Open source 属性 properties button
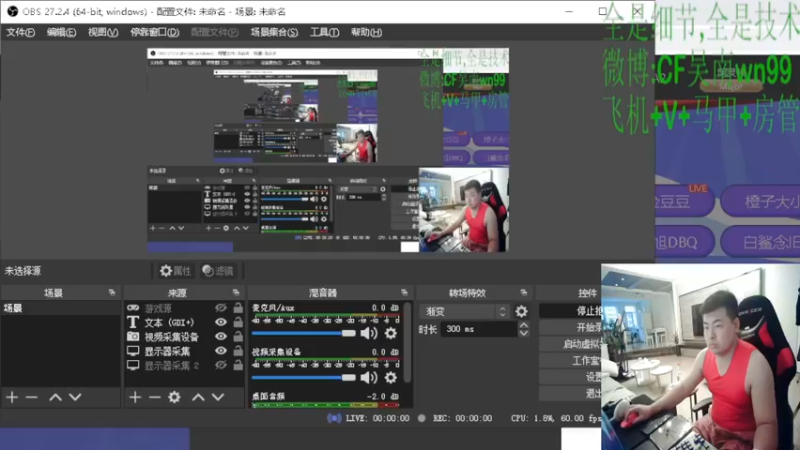The image size is (800, 450). 175,271
